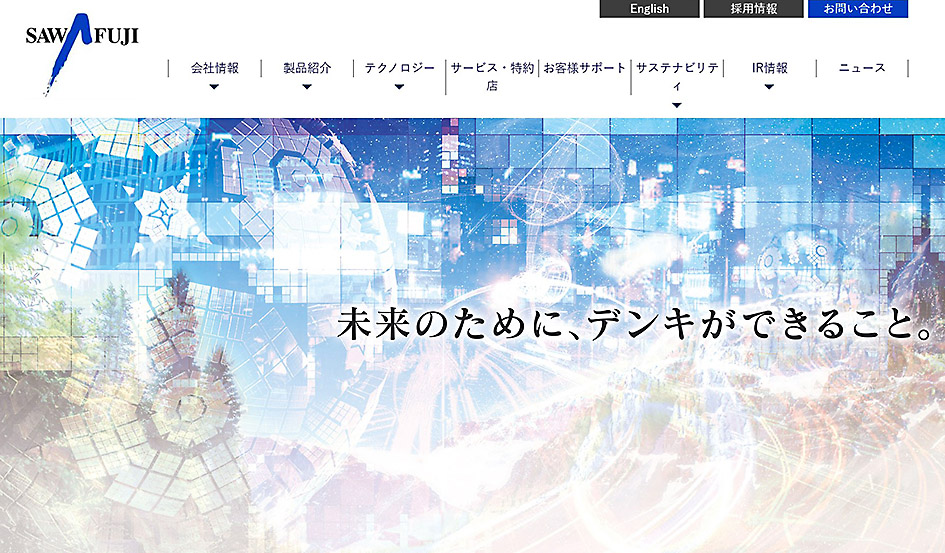The height and width of the screenshot is (553, 945).
Task: Expand the arrow beneath サステナビリティ
Action: coord(677,105)
